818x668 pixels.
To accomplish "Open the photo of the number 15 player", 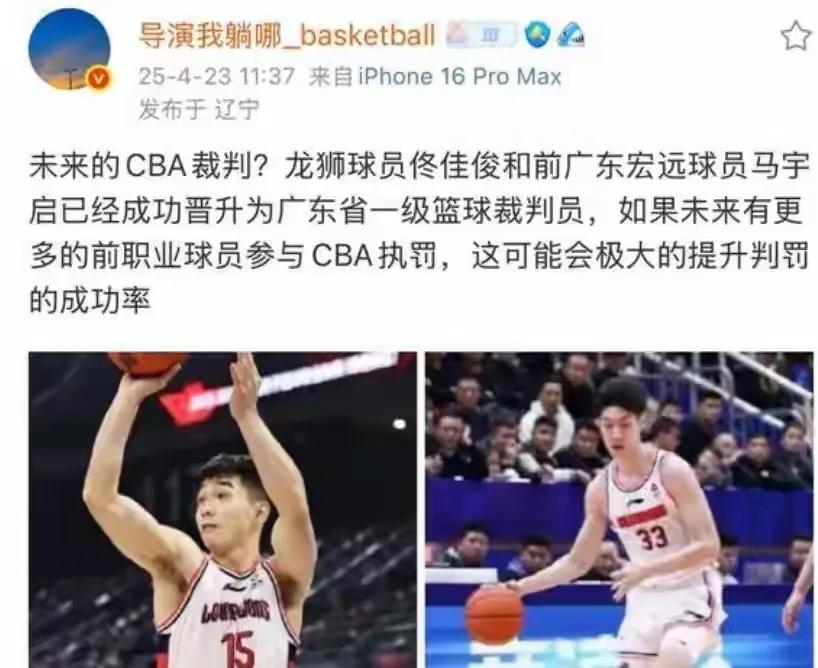I will tap(223, 510).
